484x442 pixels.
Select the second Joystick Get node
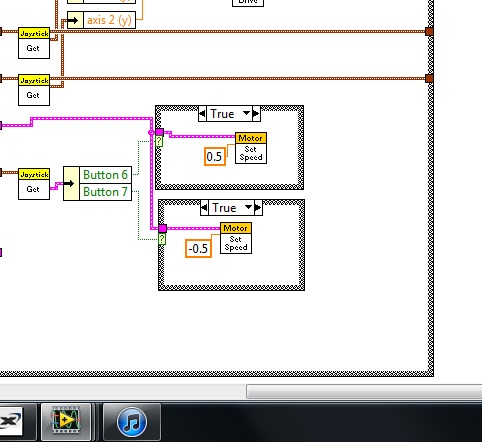[x=34, y=90]
